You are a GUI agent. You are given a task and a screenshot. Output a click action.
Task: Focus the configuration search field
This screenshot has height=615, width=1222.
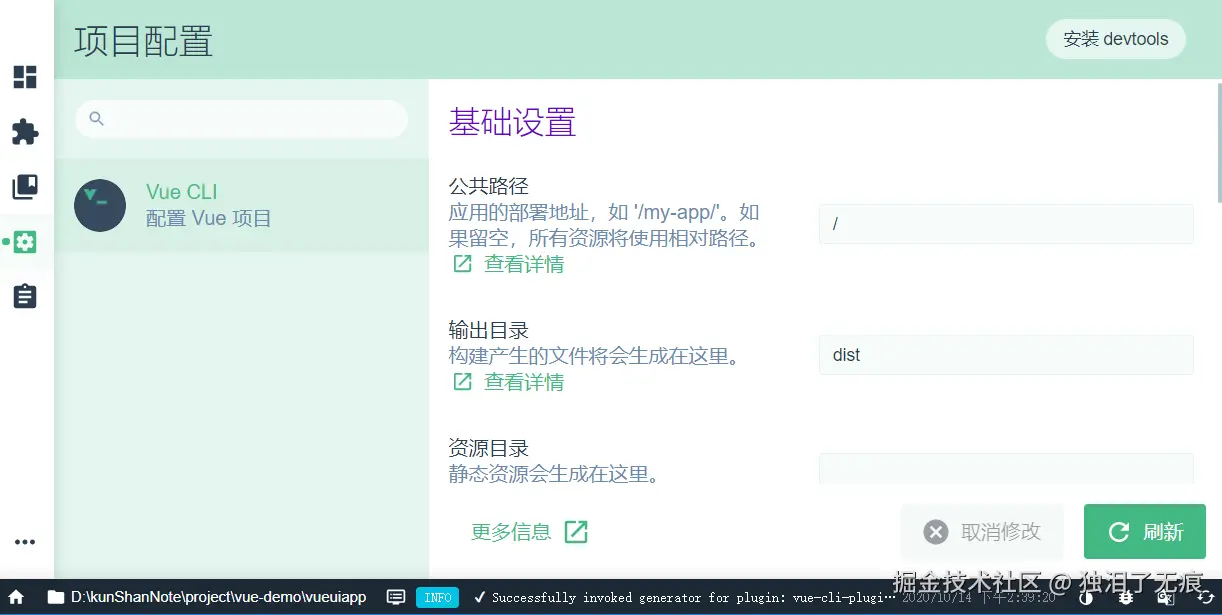241,119
